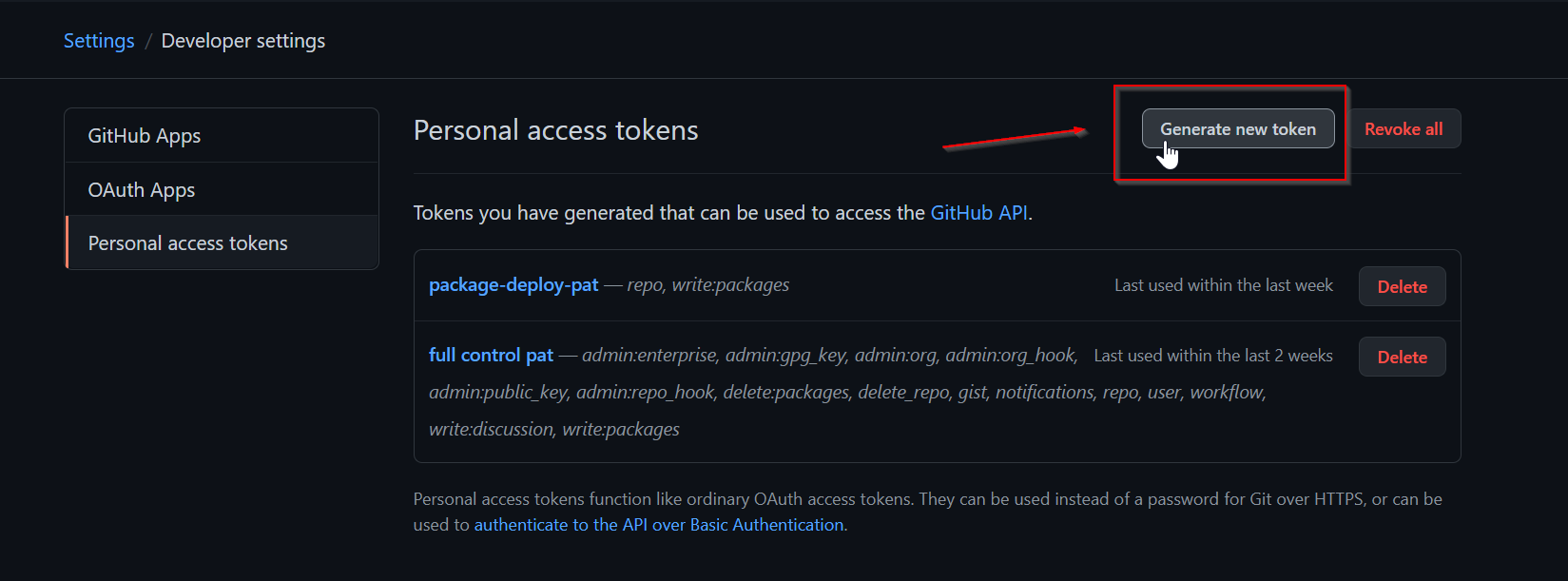The height and width of the screenshot is (581, 1568).
Task: Click 'Last used within the last week' text
Action: click(1224, 285)
